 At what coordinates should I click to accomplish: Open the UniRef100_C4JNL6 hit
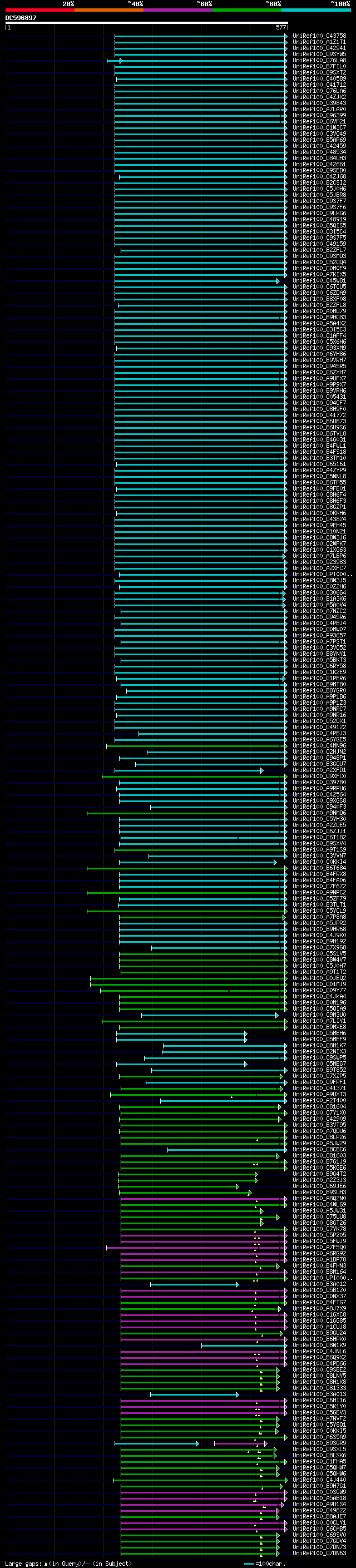click(x=319, y=1351)
